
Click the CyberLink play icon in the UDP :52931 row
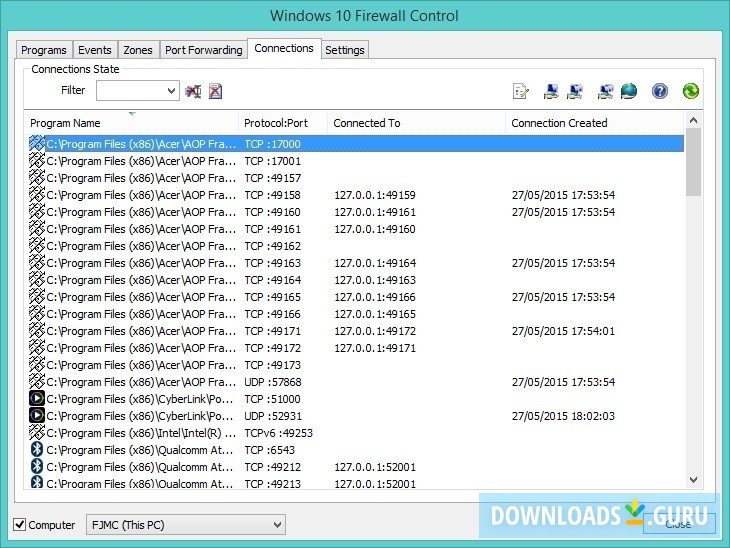[37, 416]
